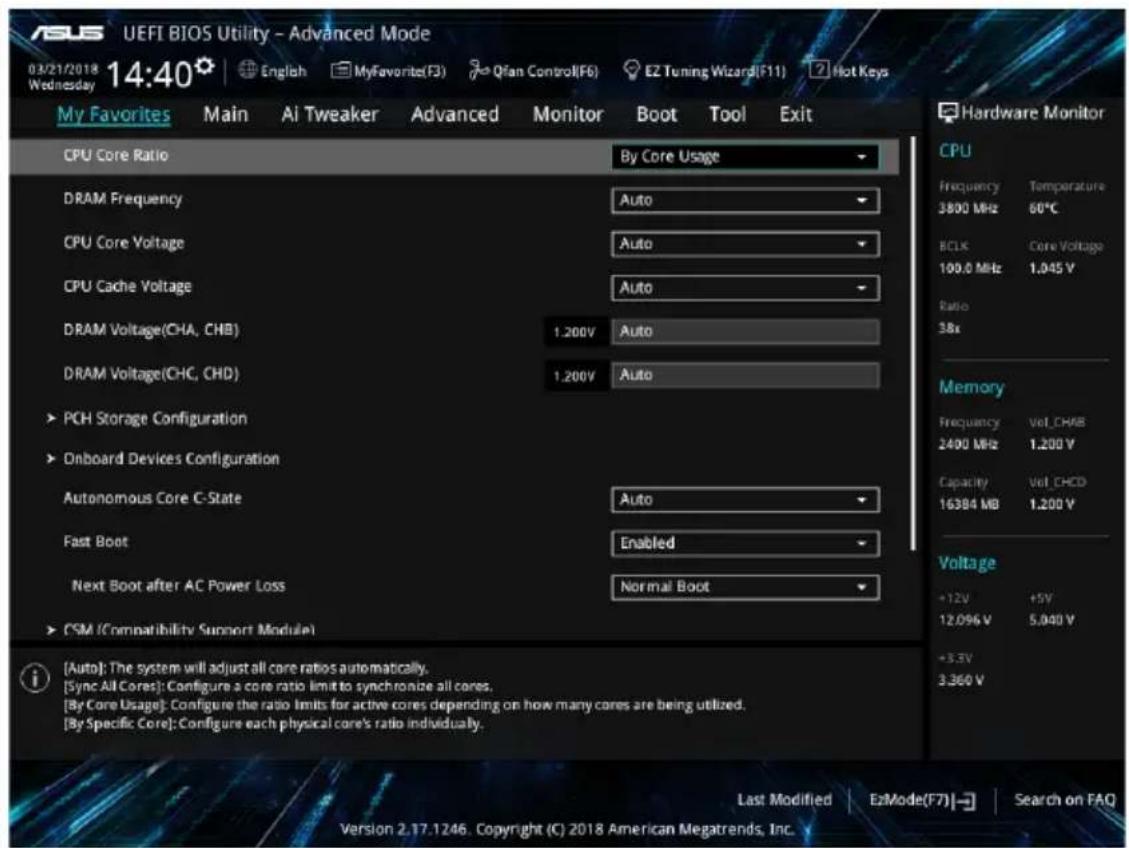1129x848 pixels.
Task: Open CPU Core Voltage dropdown
Action: coord(745,244)
